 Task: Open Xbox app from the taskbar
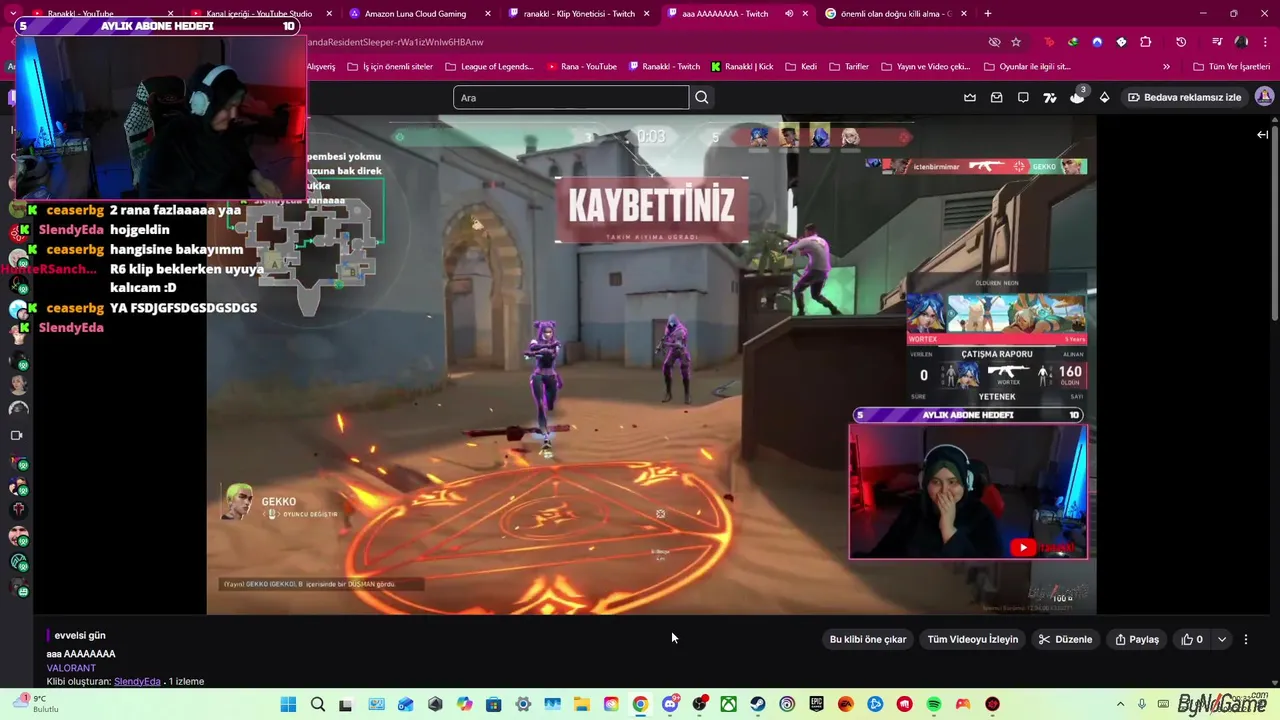pyautogui.click(x=729, y=704)
